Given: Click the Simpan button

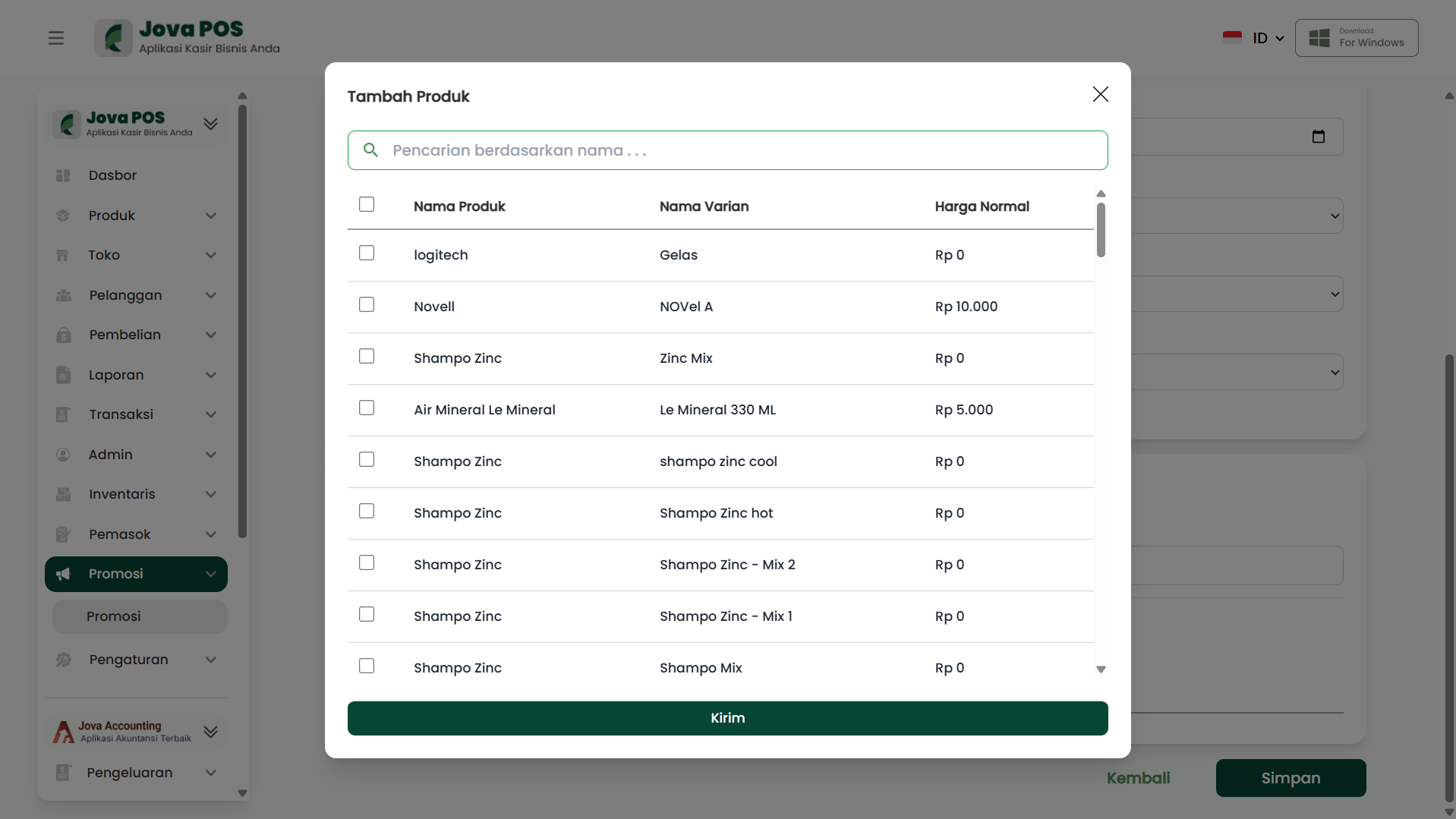Looking at the screenshot, I should [1291, 778].
